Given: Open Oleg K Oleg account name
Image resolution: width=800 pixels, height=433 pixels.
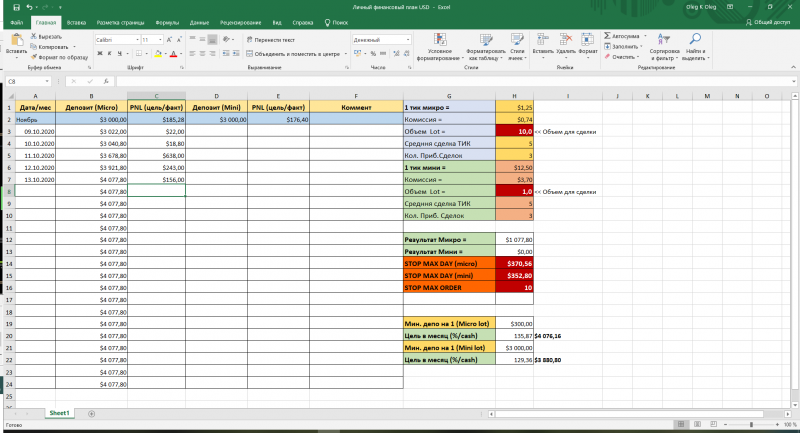Looking at the screenshot, I should coord(701,7).
